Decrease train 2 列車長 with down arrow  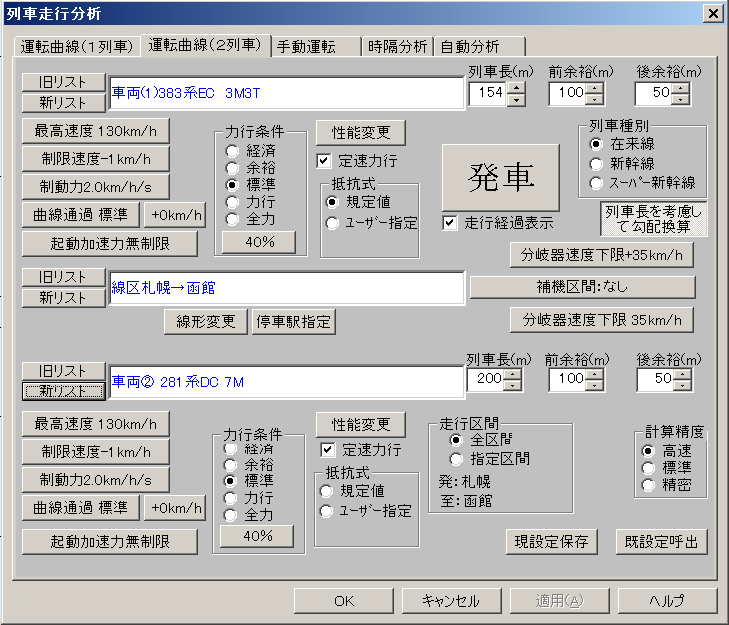(x=512, y=385)
